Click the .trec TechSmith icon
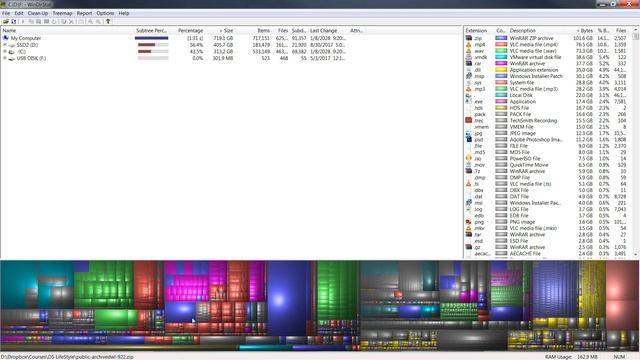 469,120
